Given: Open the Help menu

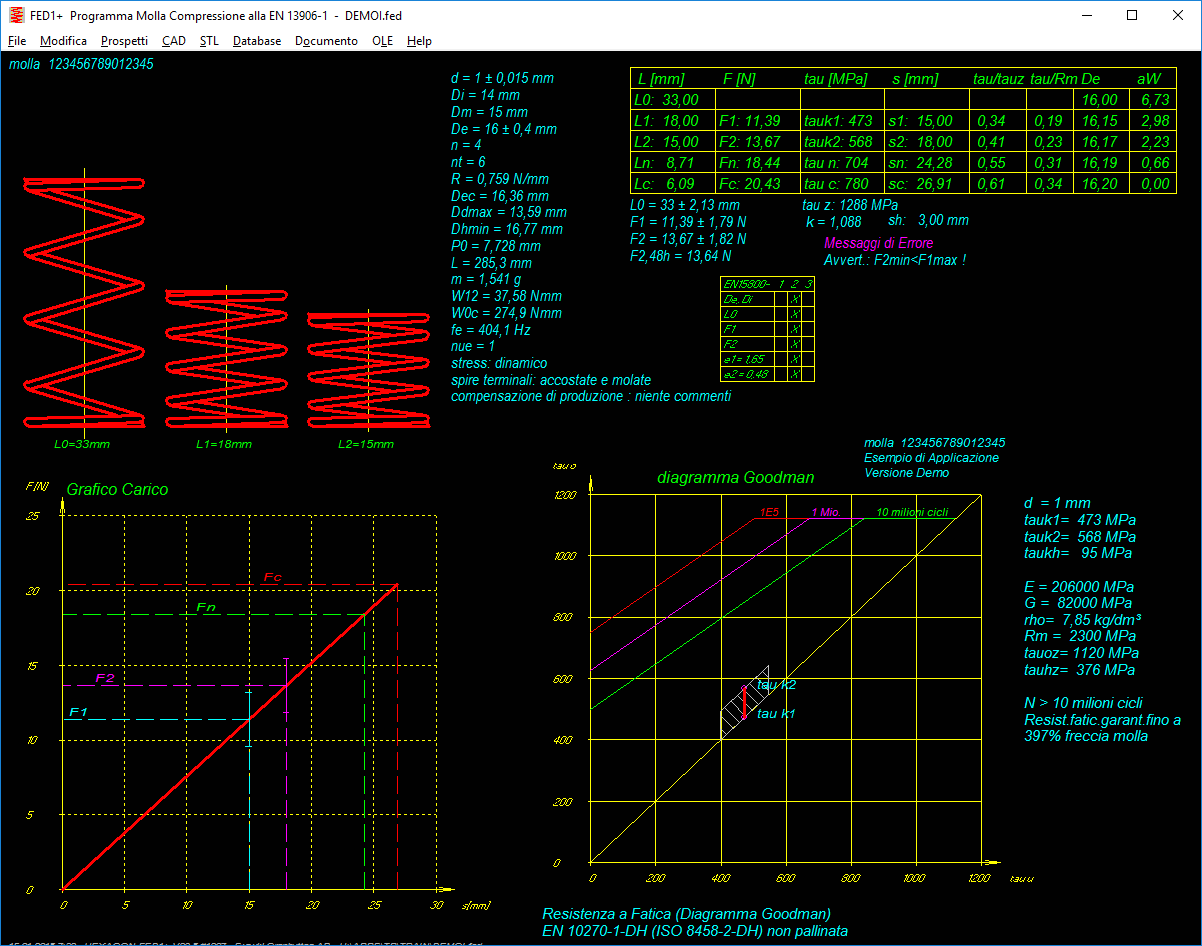Looking at the screenshot, I should pos(419,41).
